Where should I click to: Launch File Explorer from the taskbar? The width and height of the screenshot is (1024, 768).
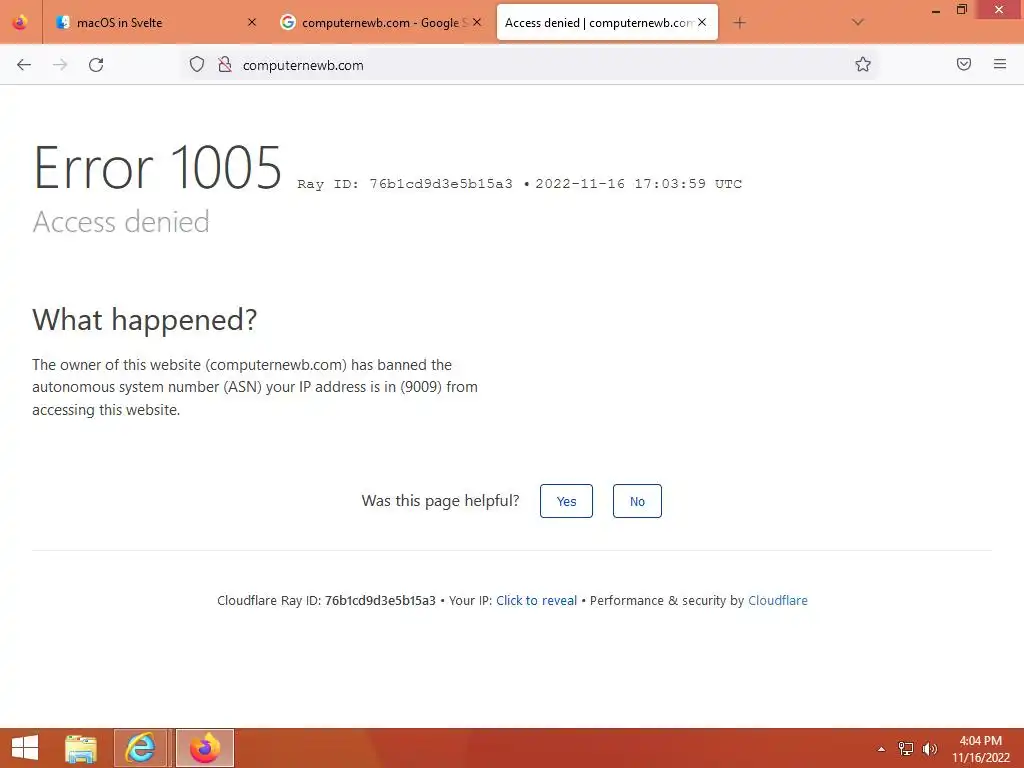coord(81,748)
